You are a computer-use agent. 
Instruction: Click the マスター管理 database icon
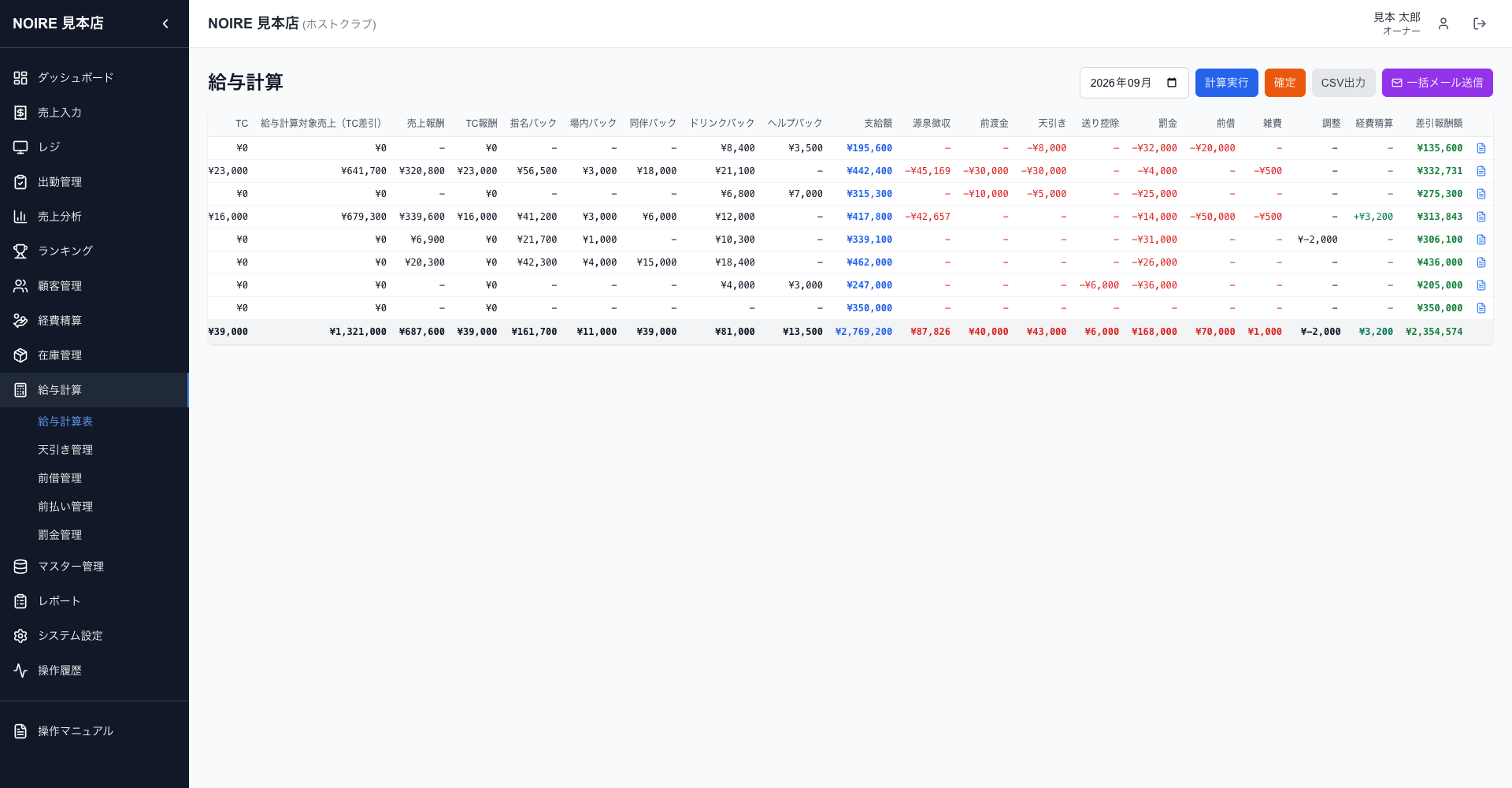click(20, 567)
